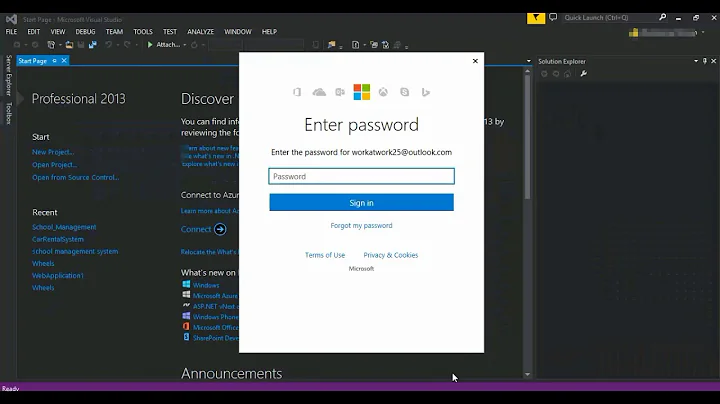Close the Enter password dialog
Viewport: 720px width, 404px height.
click(x=475, y=61)
